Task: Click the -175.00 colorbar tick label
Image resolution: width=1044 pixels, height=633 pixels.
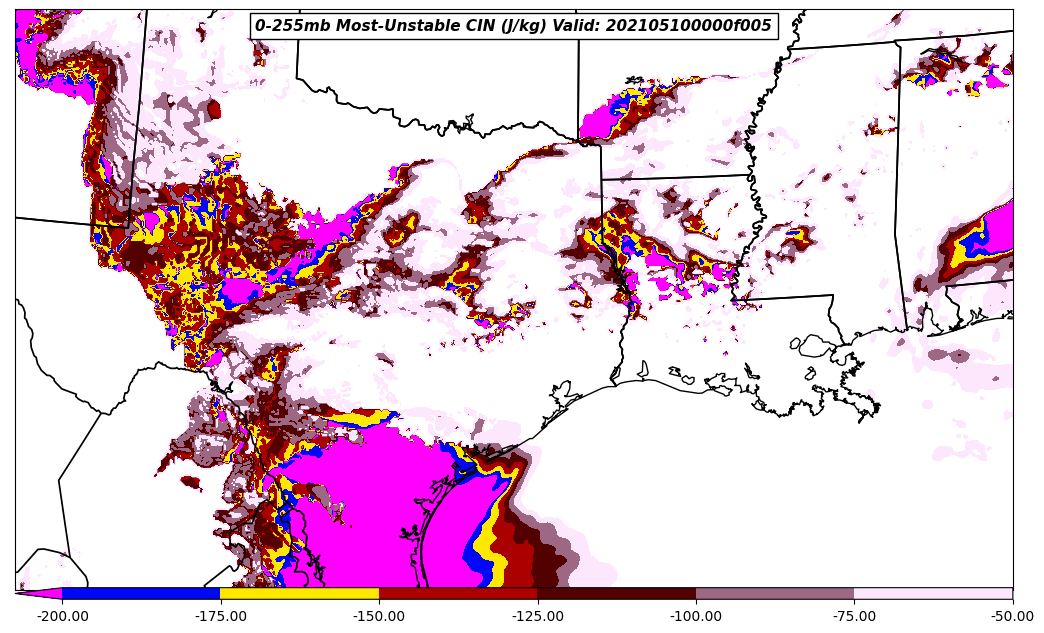Action: point(220,616)
